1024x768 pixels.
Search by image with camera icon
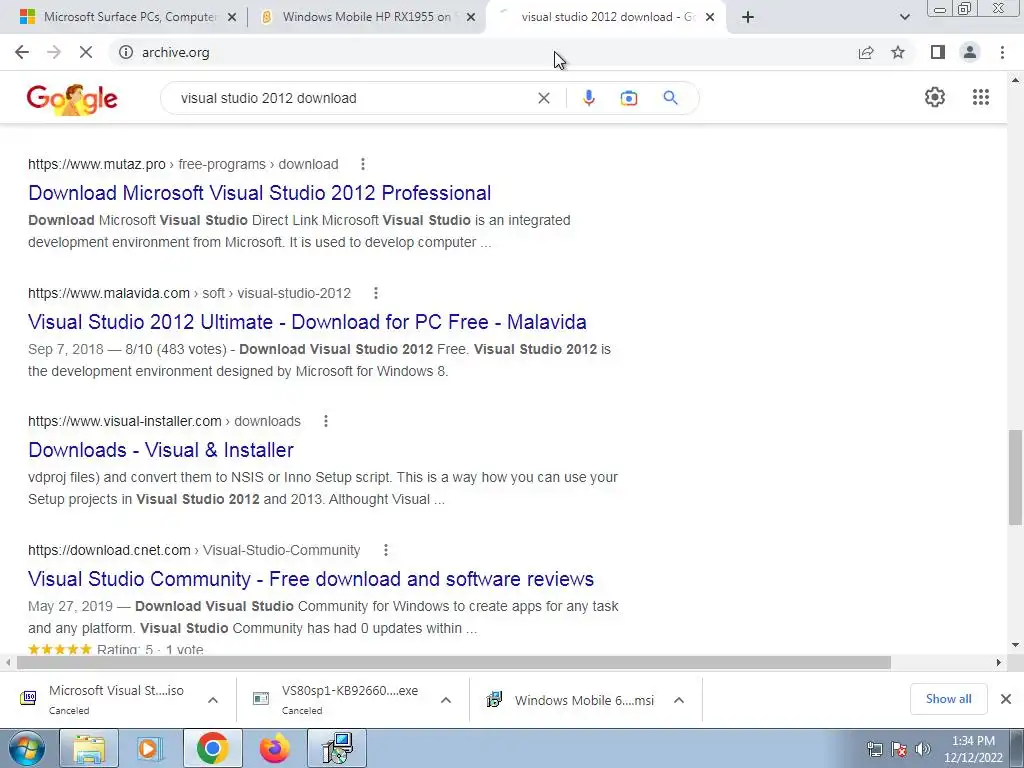(x=629, y=98)
